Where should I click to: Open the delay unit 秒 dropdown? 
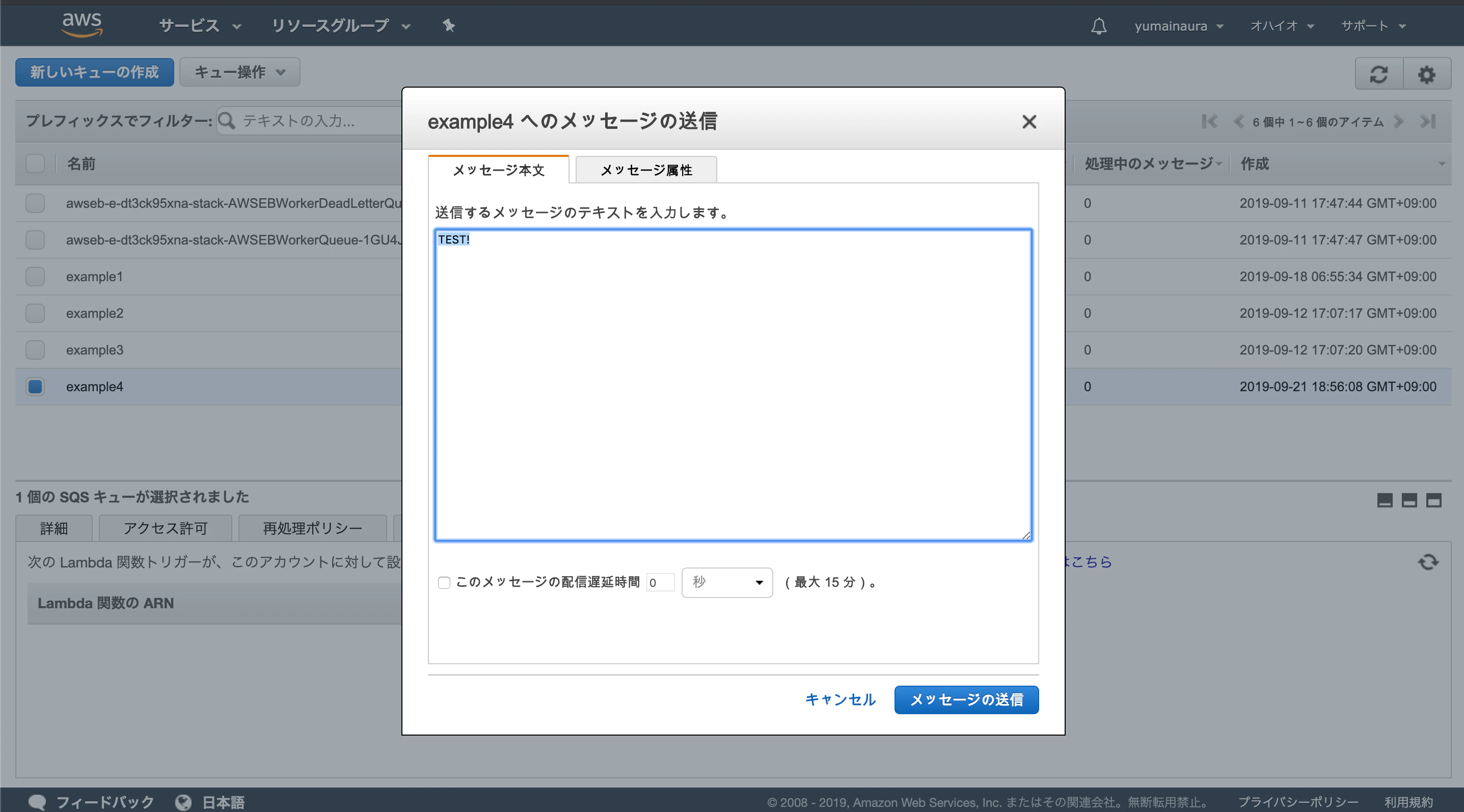(x=727, y=582)
